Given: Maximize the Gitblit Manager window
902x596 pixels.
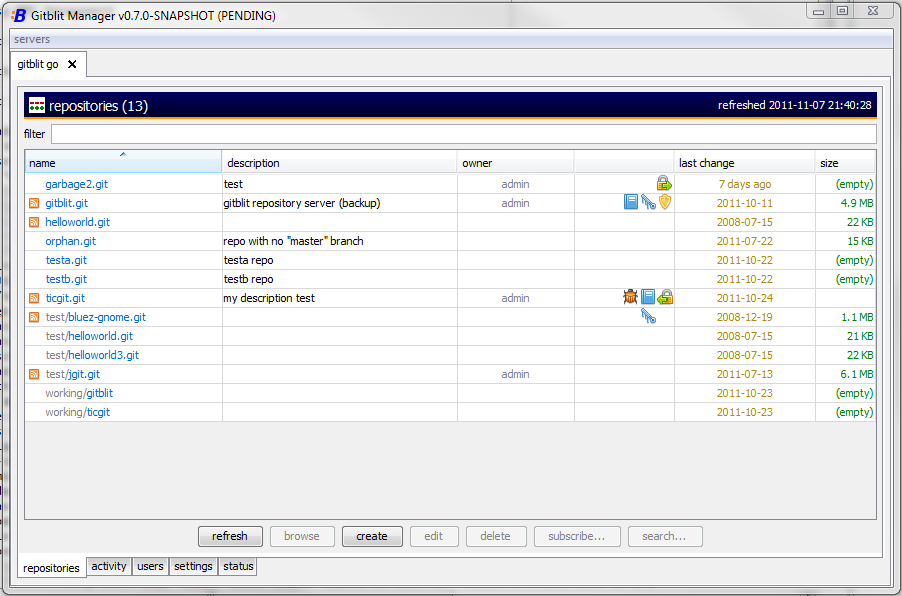Looking at the screenshot, I should coord(842,10).
